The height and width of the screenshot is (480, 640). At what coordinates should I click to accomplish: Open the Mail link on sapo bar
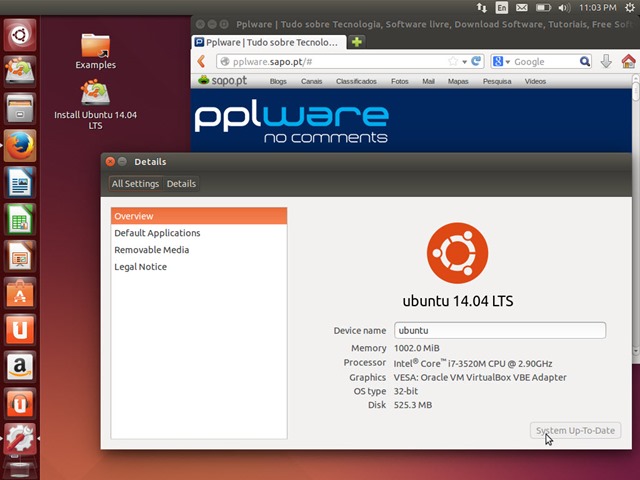[428, 81]
